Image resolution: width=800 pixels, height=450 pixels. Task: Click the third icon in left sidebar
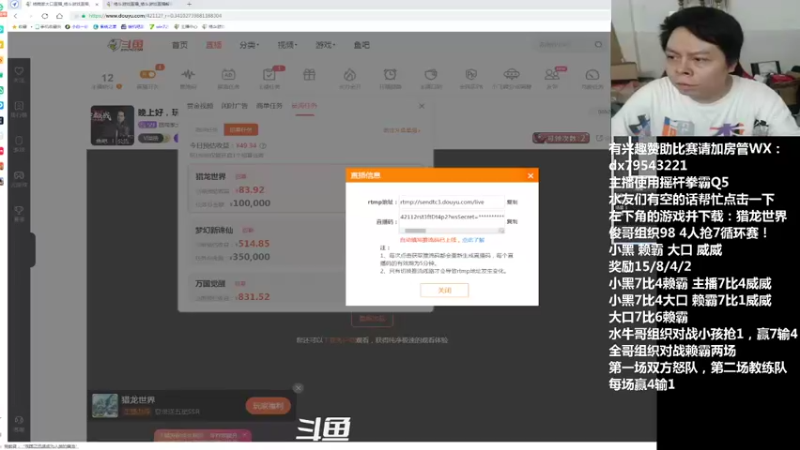(x=19, y=141)
